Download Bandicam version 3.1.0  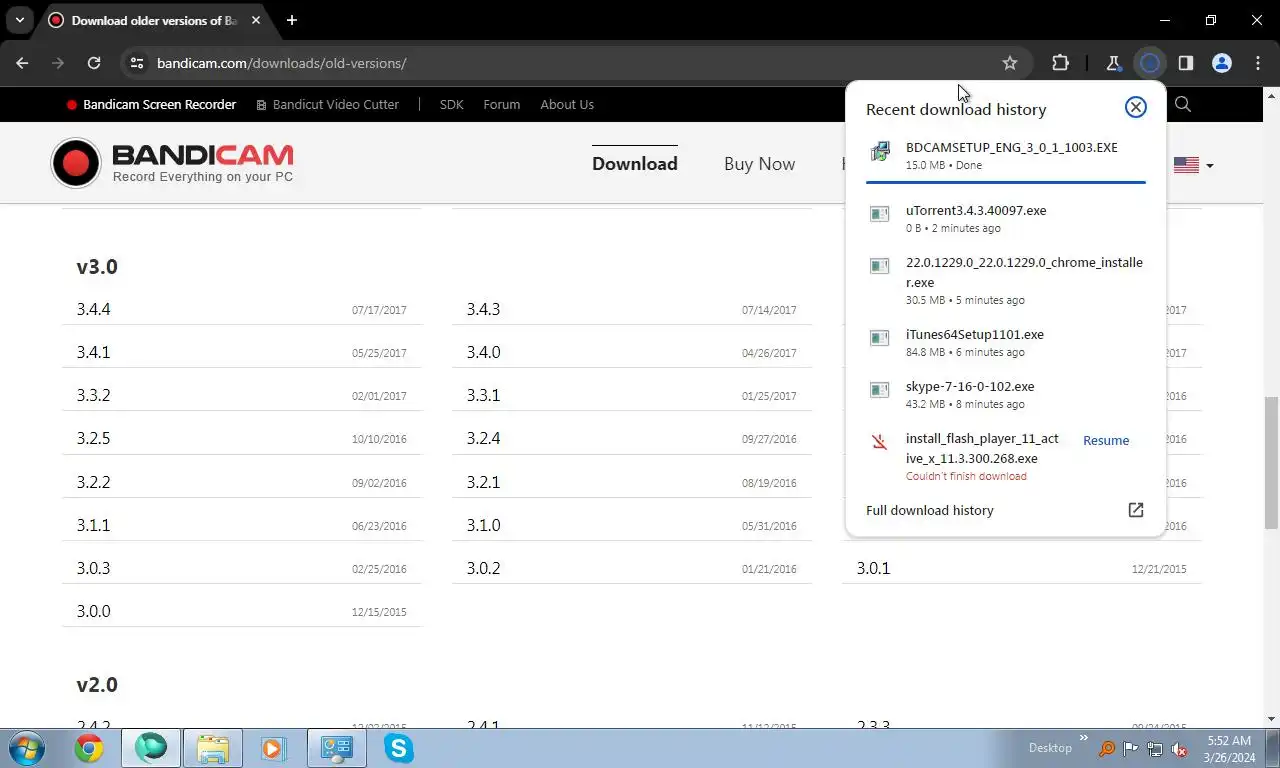483,525
